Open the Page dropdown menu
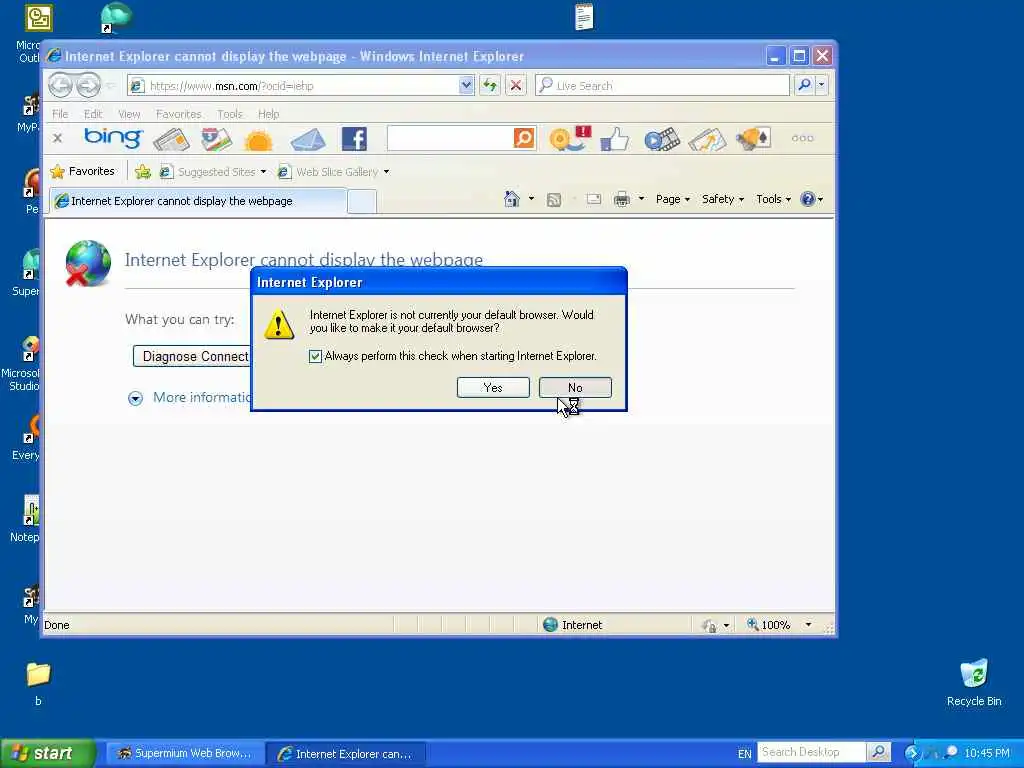This screenshot has height=768, width=1024. pyautogui.click(x=673, y=199)
